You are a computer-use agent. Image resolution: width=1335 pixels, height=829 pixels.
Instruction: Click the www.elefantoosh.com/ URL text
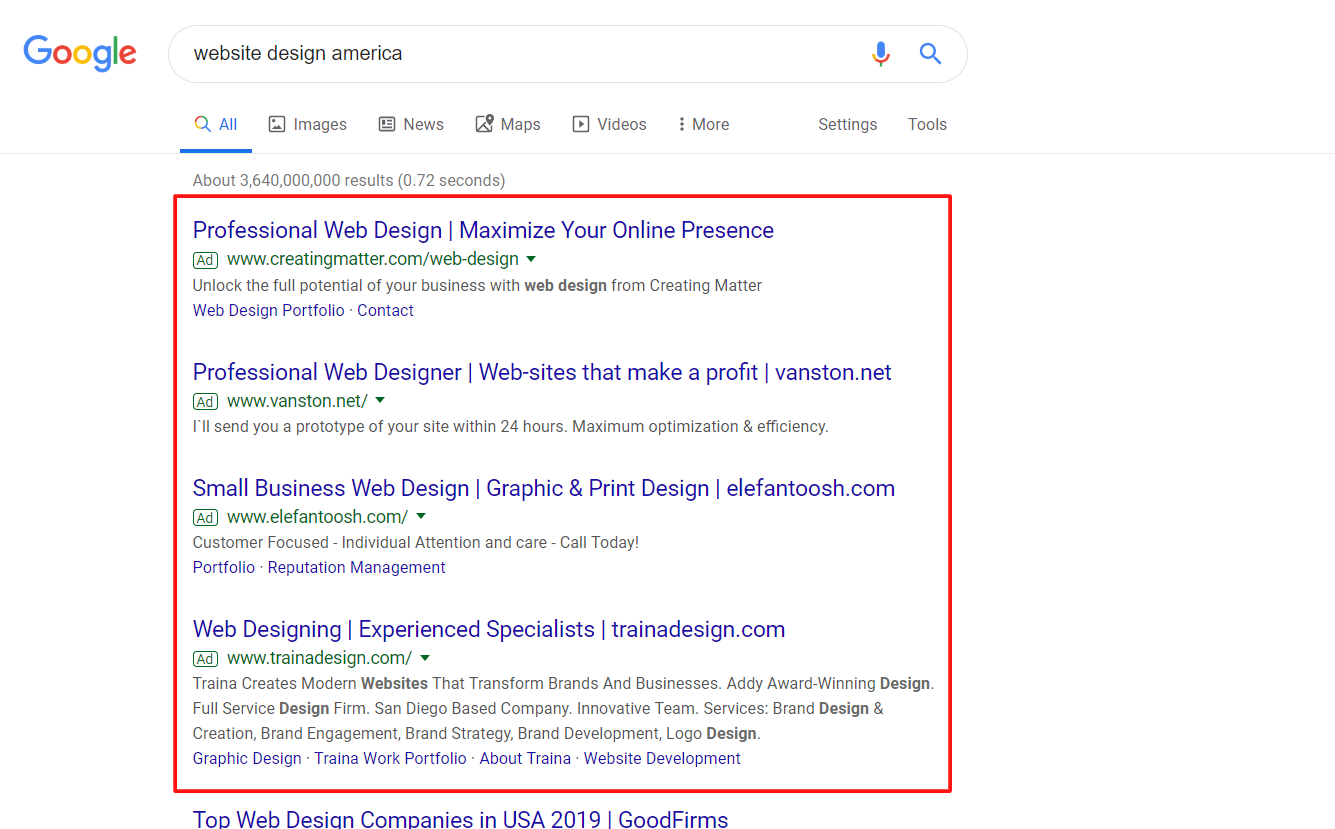pyautogui.click(x=317, y=517)
